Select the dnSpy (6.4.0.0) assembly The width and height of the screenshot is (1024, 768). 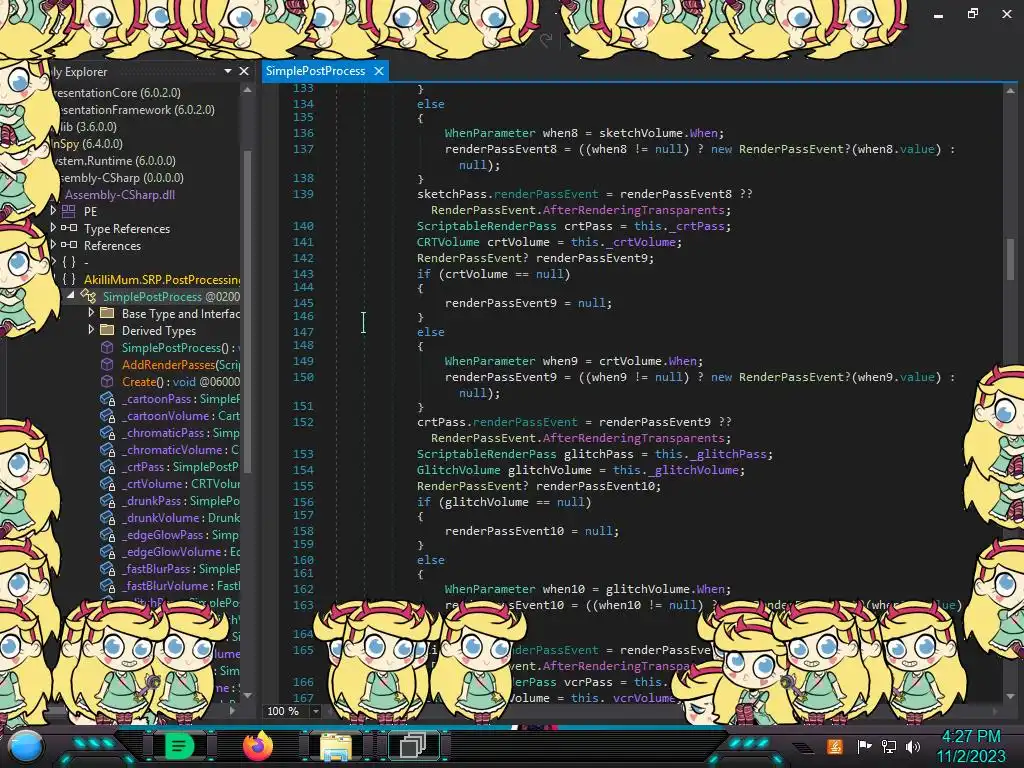[87, 144]
